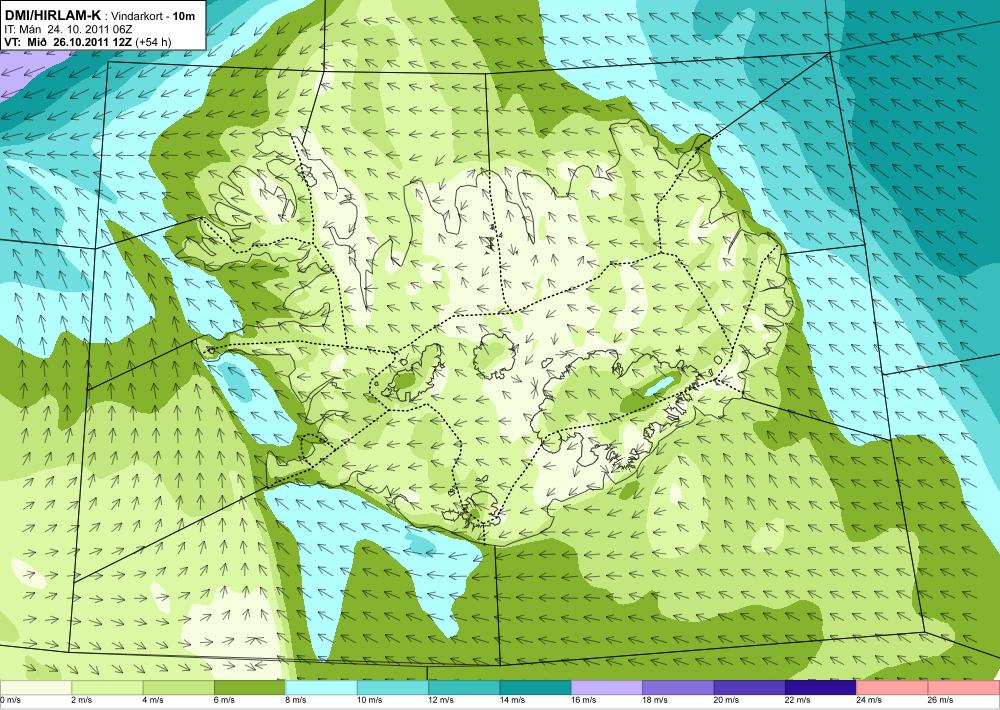Click the "2 m/s" legend label
The width and height of the screenshot is (1000, 710).
click(x=82, y=700)
